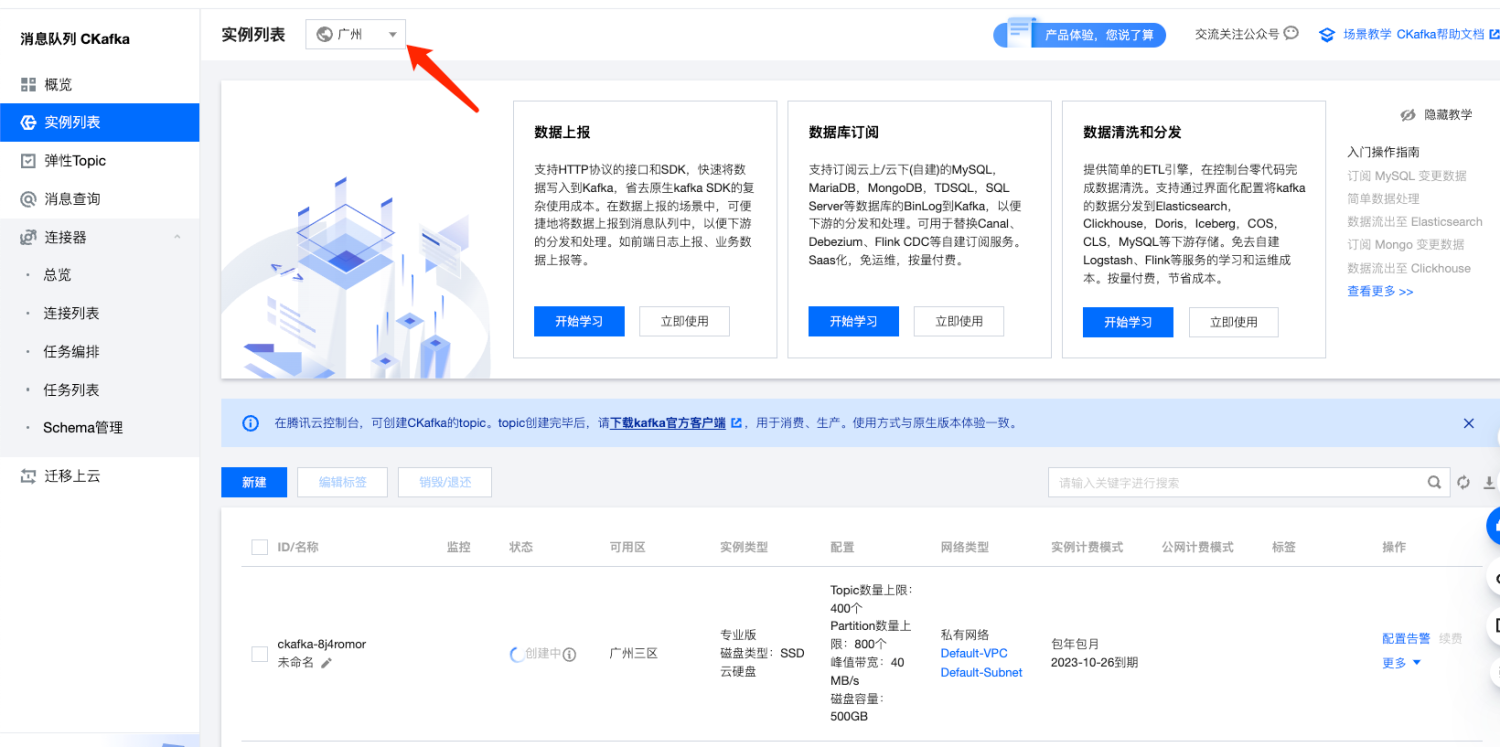Click the download list icon

pyautogui.click(x=1489, y=482)
